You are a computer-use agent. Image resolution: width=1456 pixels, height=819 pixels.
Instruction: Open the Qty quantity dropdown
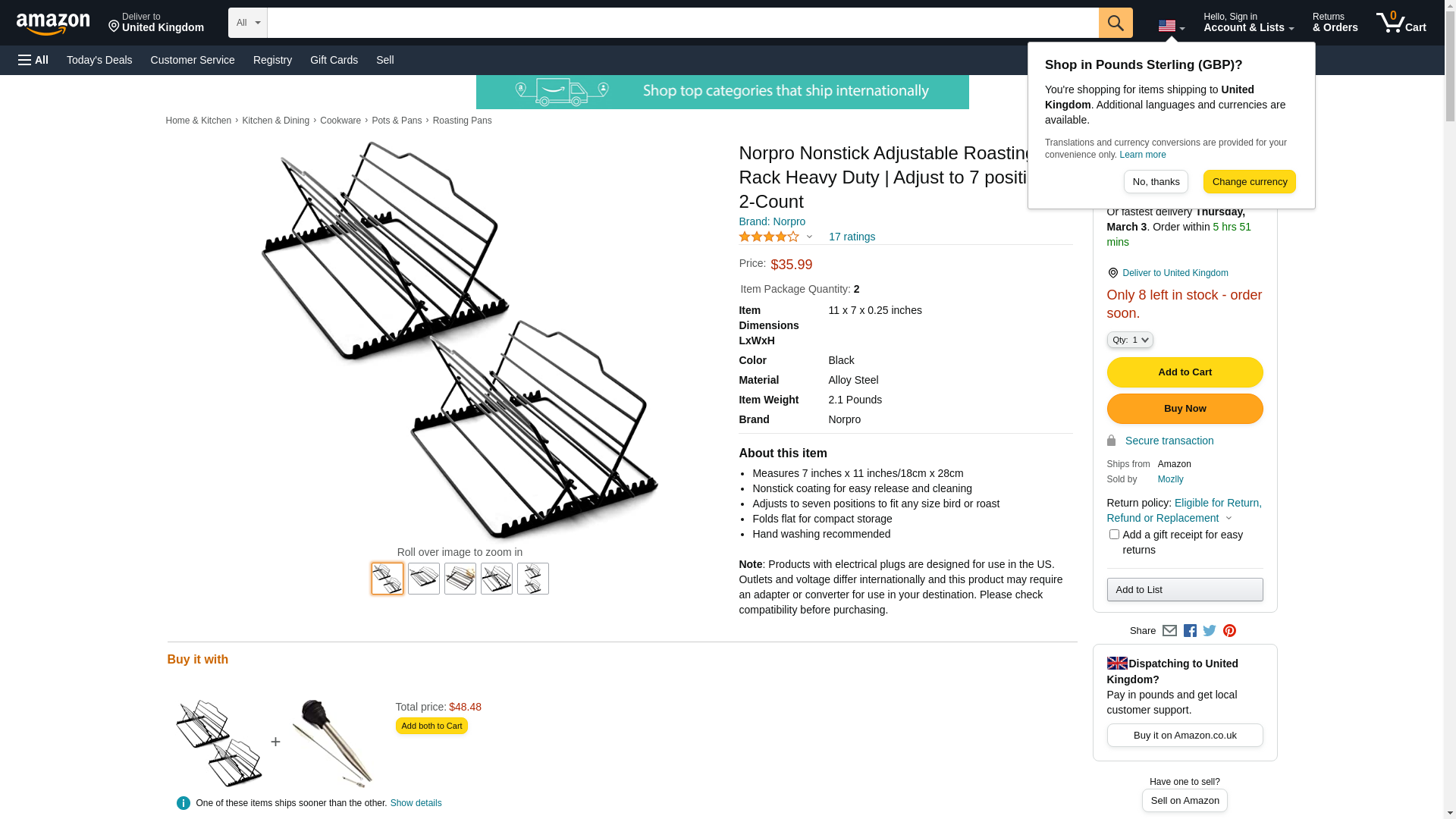1130,340
